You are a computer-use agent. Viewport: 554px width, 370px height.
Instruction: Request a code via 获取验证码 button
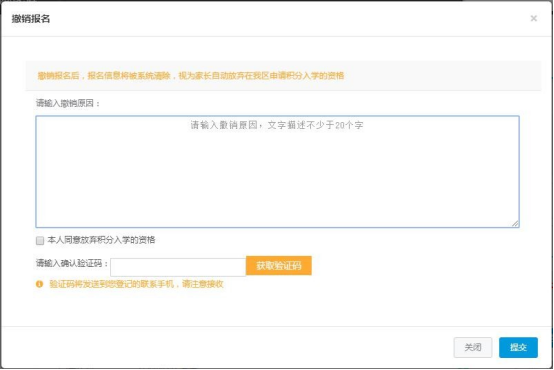[279, 265]
